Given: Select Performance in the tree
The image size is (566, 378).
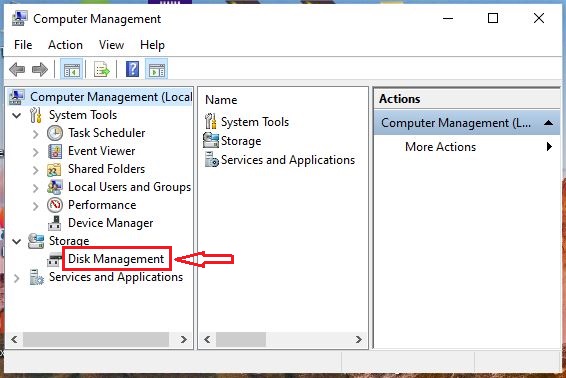Looking at the screenshot, I should (102, 205).
